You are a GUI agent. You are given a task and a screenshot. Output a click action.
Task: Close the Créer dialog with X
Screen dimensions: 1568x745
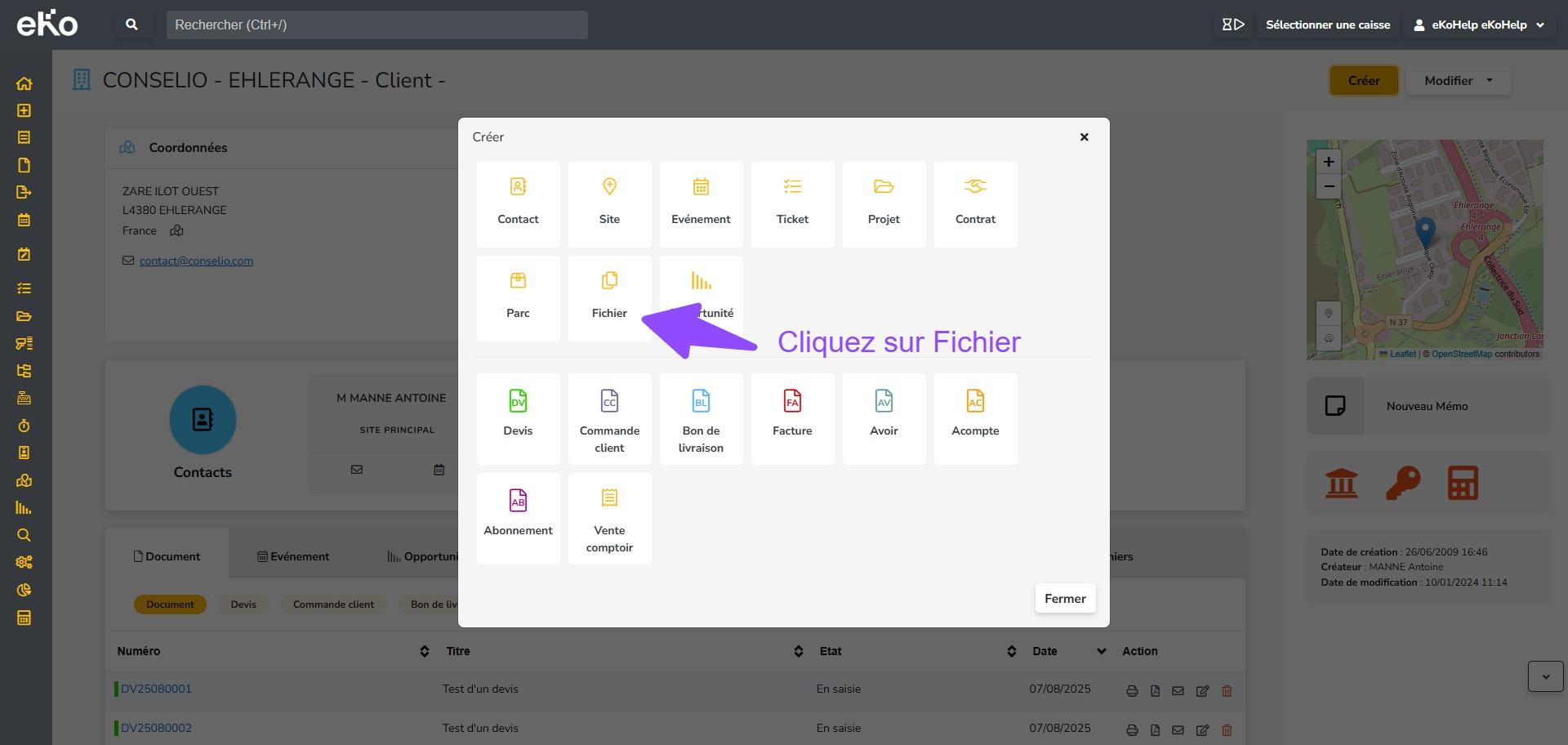1084,137
